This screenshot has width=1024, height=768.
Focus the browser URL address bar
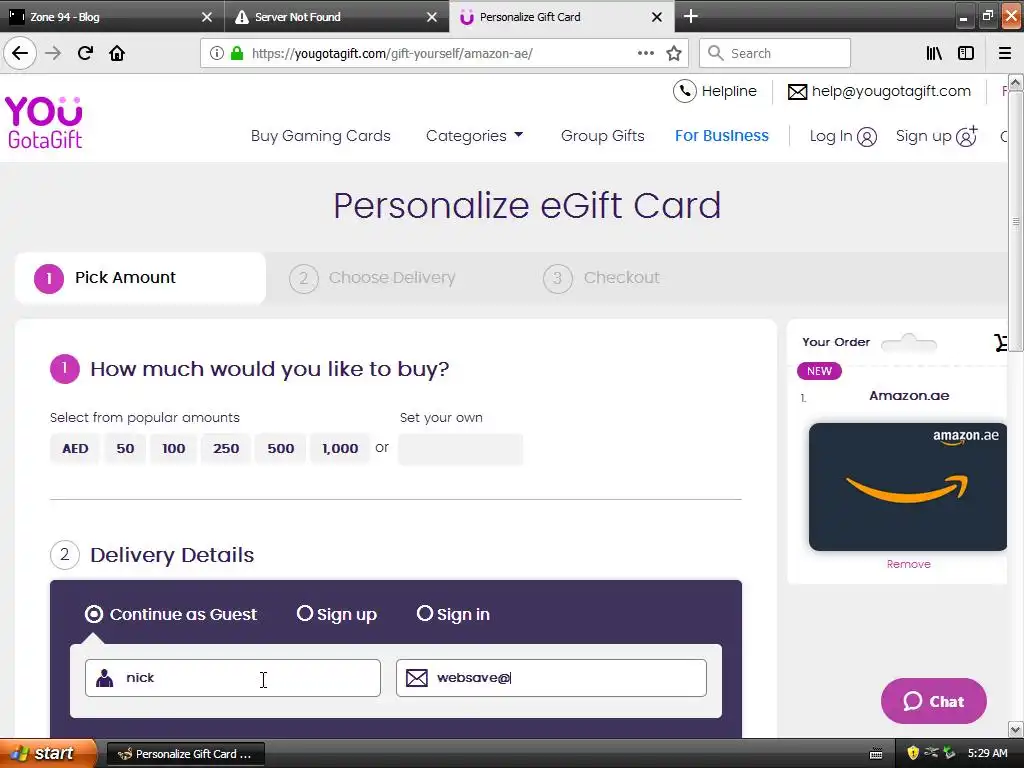coord(444,54)
